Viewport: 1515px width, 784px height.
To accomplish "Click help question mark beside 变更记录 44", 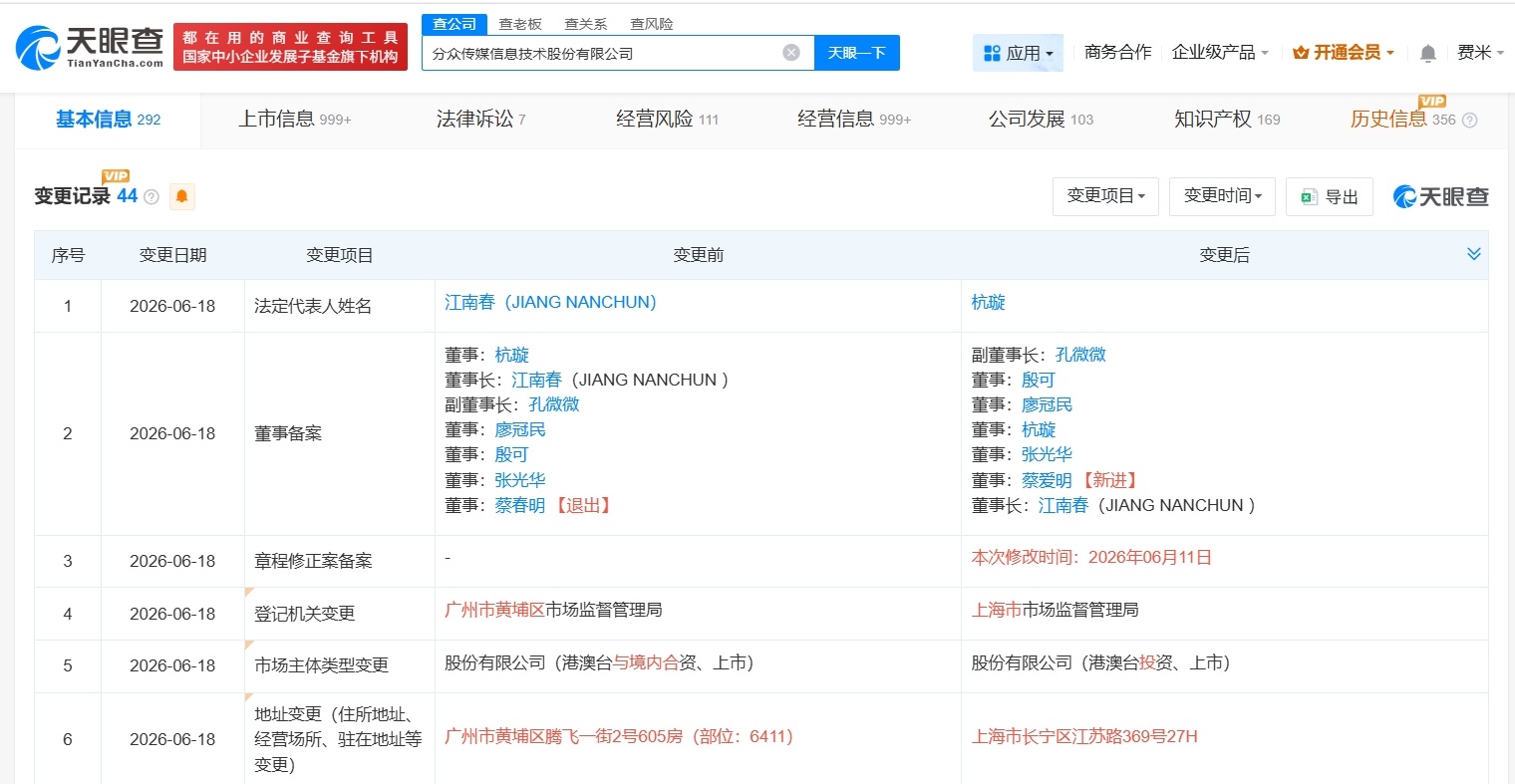I will (151, 197).
